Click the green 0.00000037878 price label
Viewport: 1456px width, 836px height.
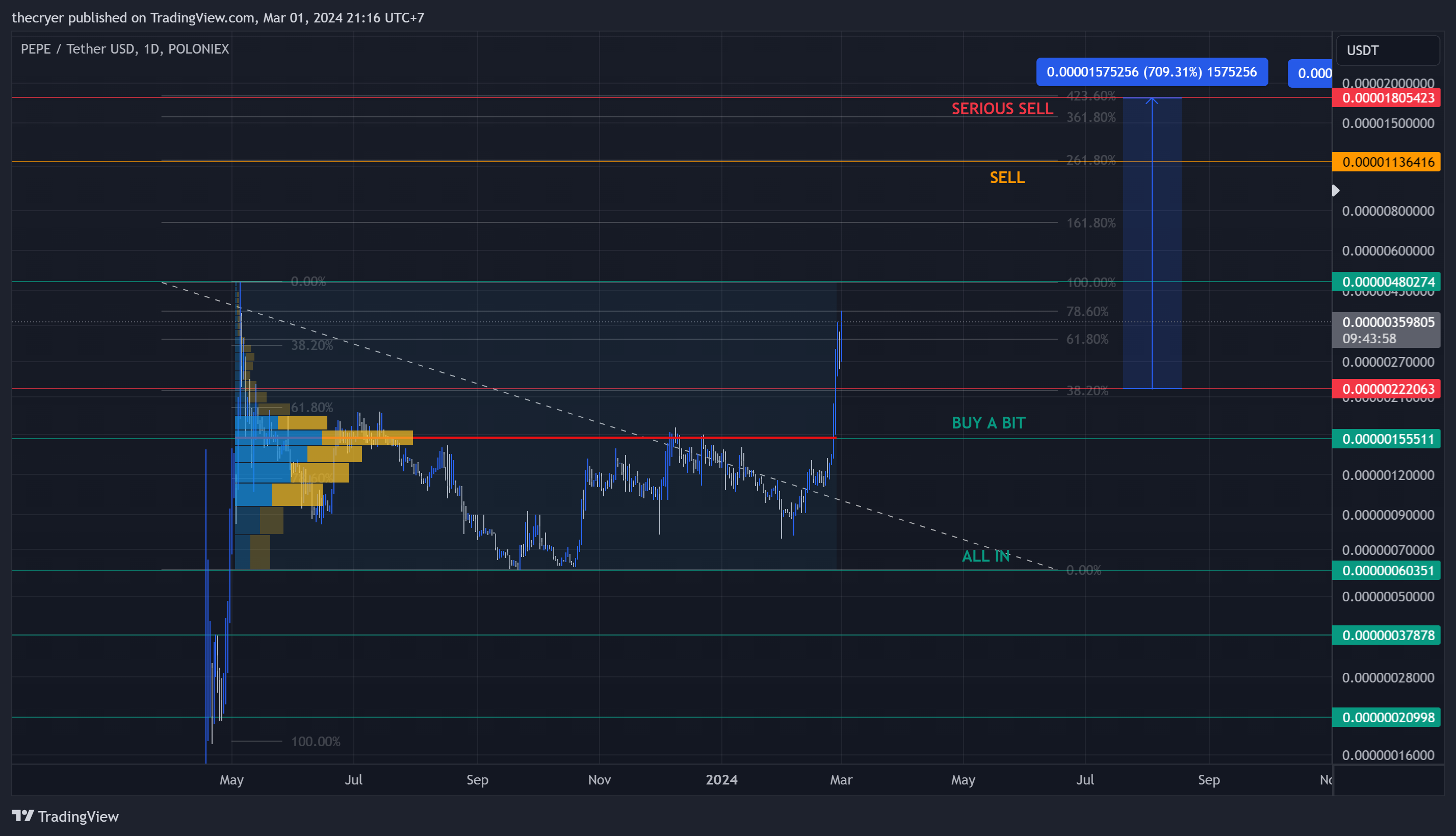point(1386,635)
